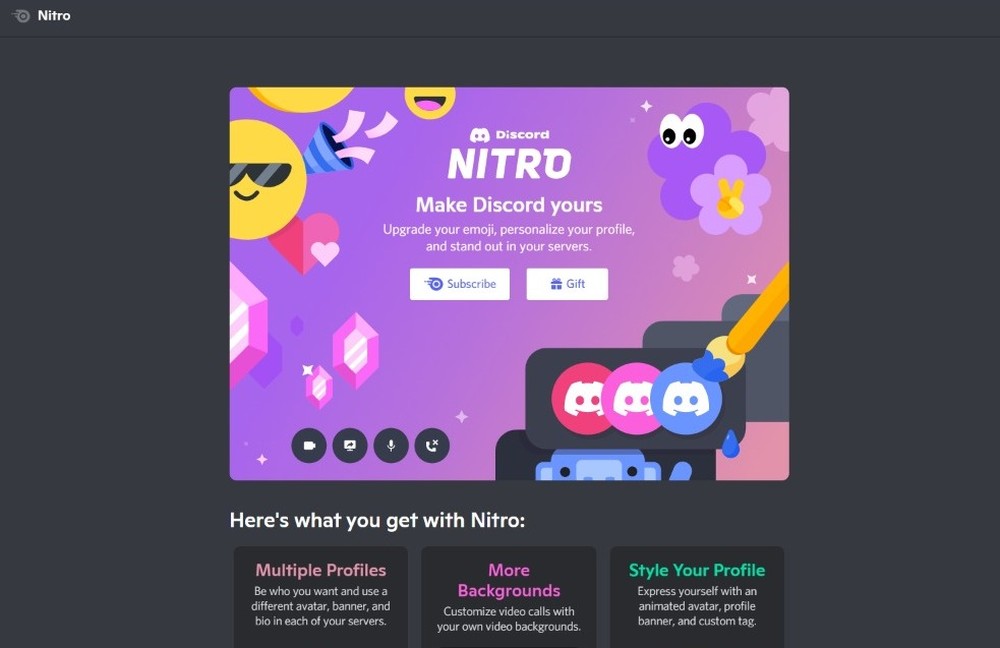Open the Multiple Profiles card
Image resolution: width=1000 pixels, height=648 pixels.
pyautogui.click(x=320, y=597)
